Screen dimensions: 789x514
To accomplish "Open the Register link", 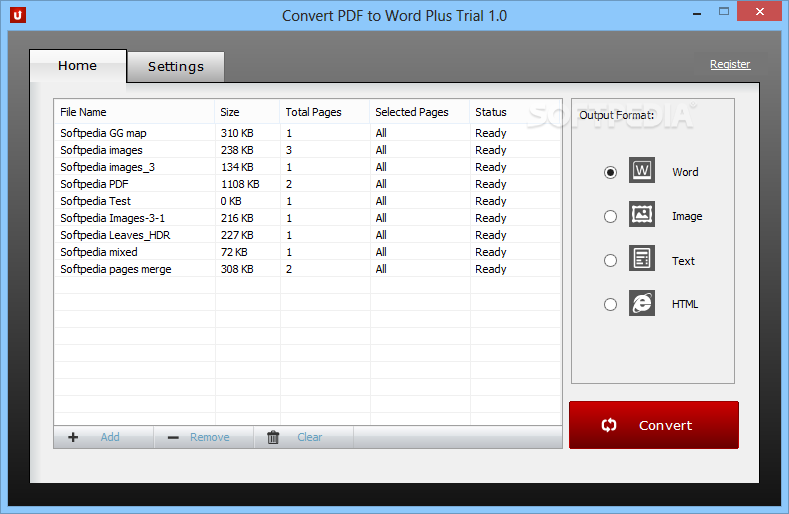I will tap(730, 64).
